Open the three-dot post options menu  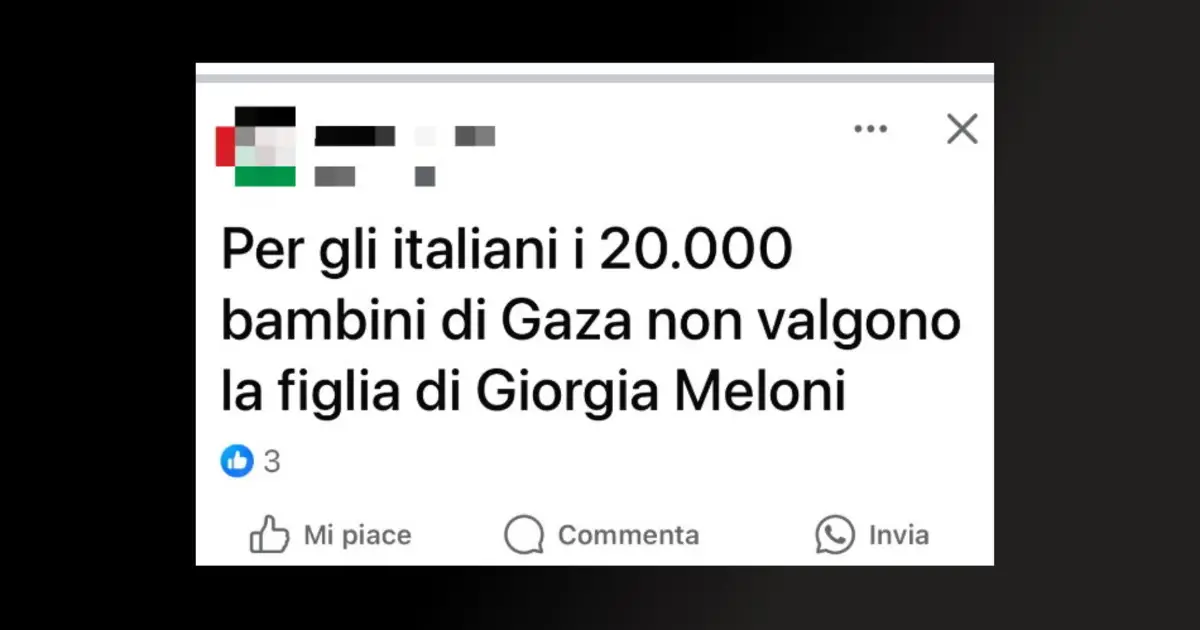point(870,128)
